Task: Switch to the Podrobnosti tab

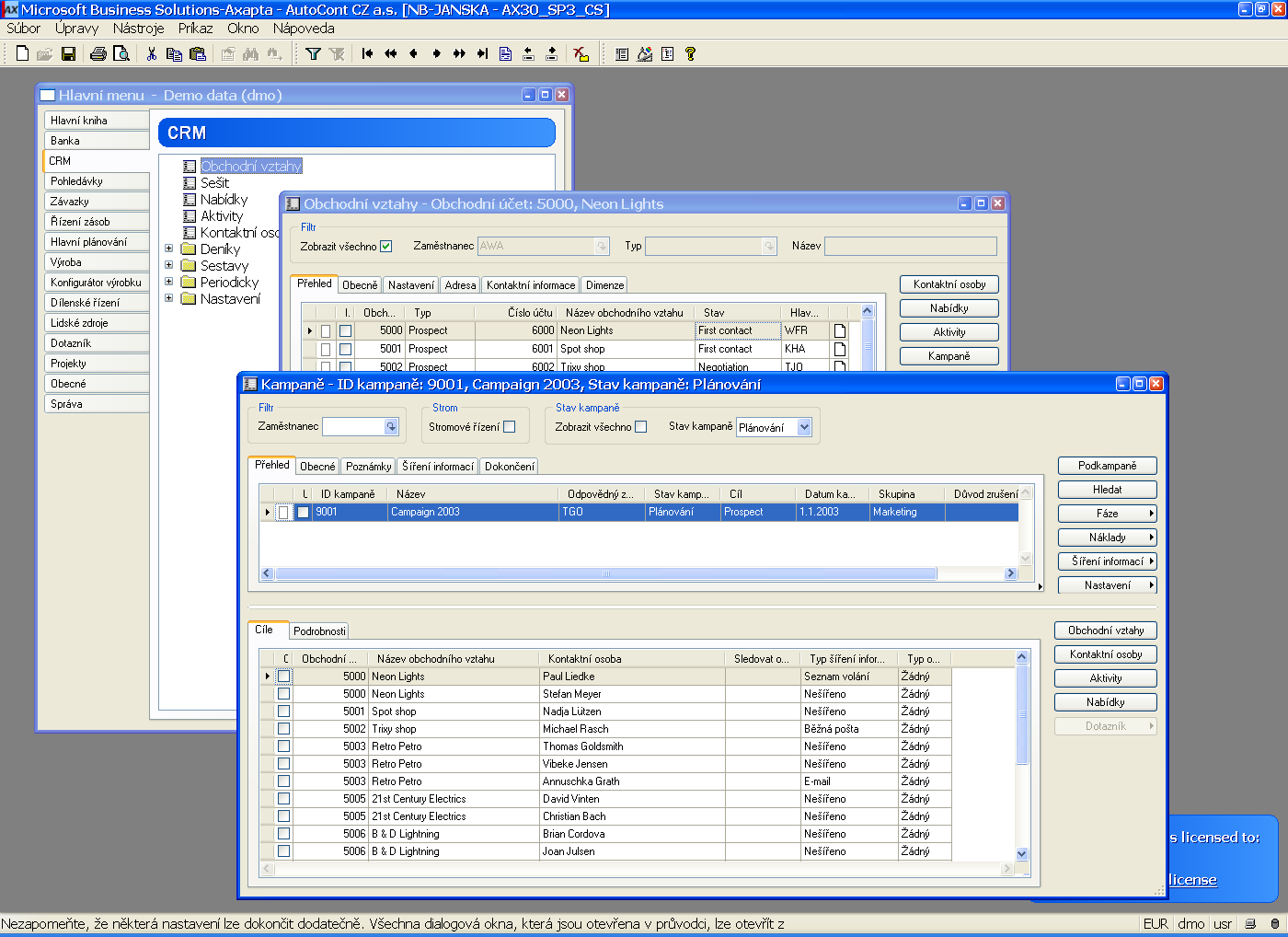Action: 319,631
